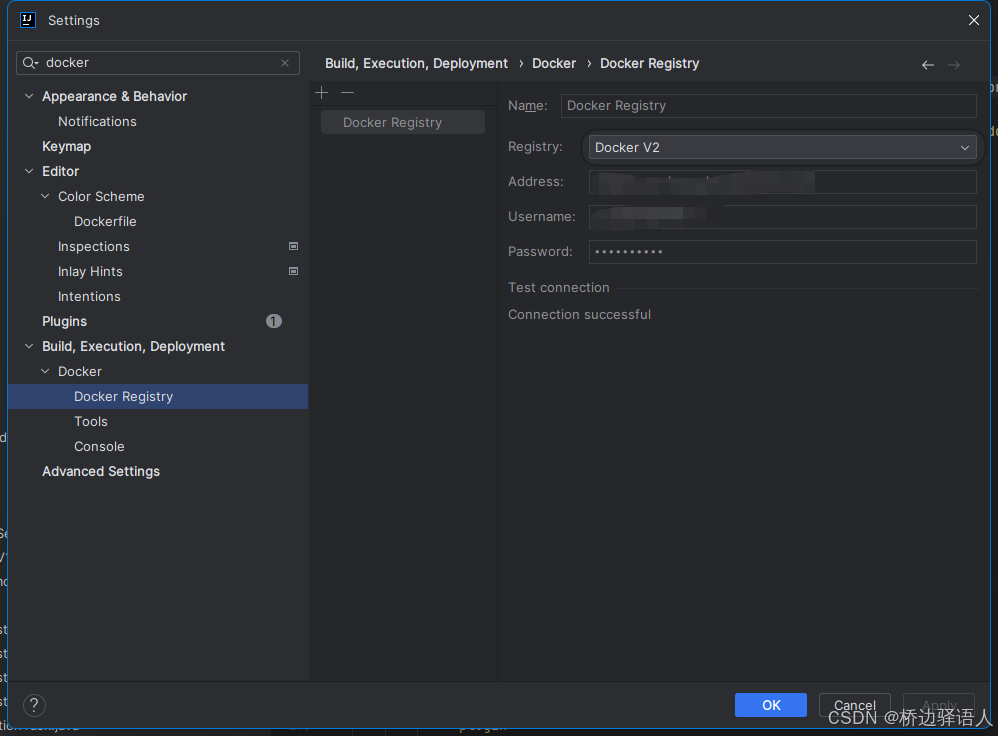Viewport: 998px width, 736px height.
Task: Collapse the Build, Execution, Deployment section
Action: [x=29, y=346]
